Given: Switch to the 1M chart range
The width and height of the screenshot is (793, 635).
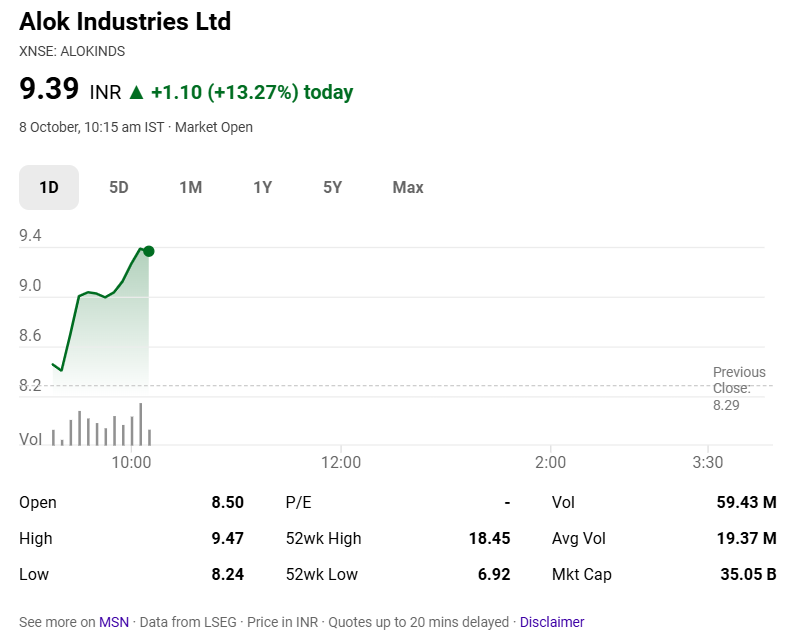Looking at the screenshot, I should [x=191, y=188].
